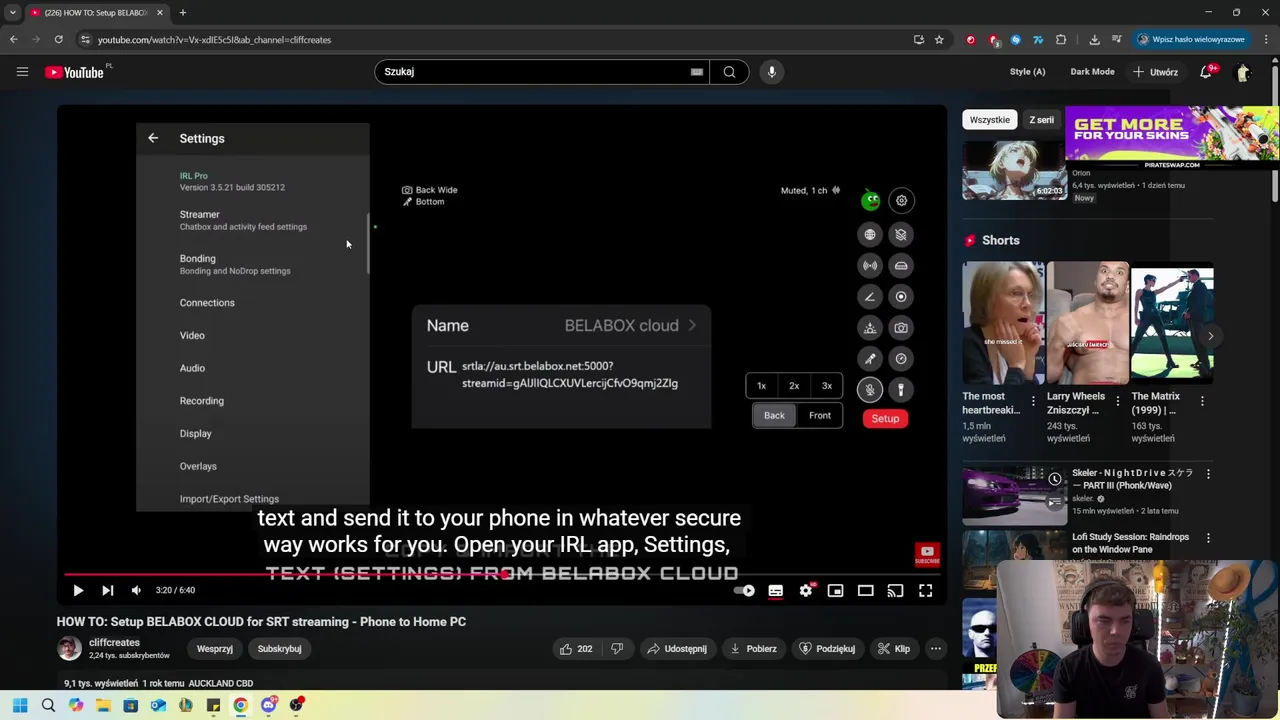Image resolution: width=1280 pixels, height=720 pixels.
Task: Share the video via Udostępnij
Action: (677, 649)
